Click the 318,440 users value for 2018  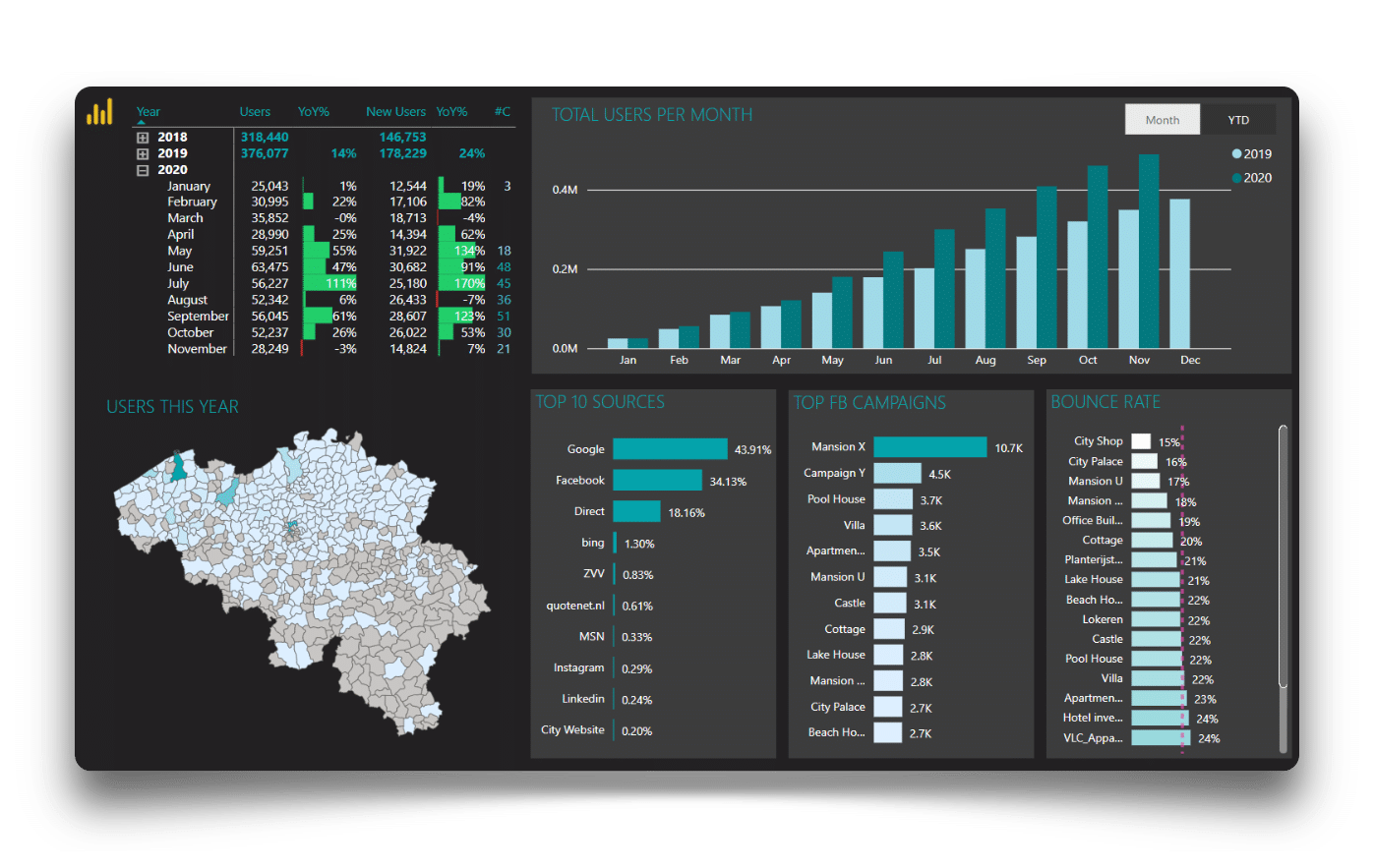(x=265, y=138)
